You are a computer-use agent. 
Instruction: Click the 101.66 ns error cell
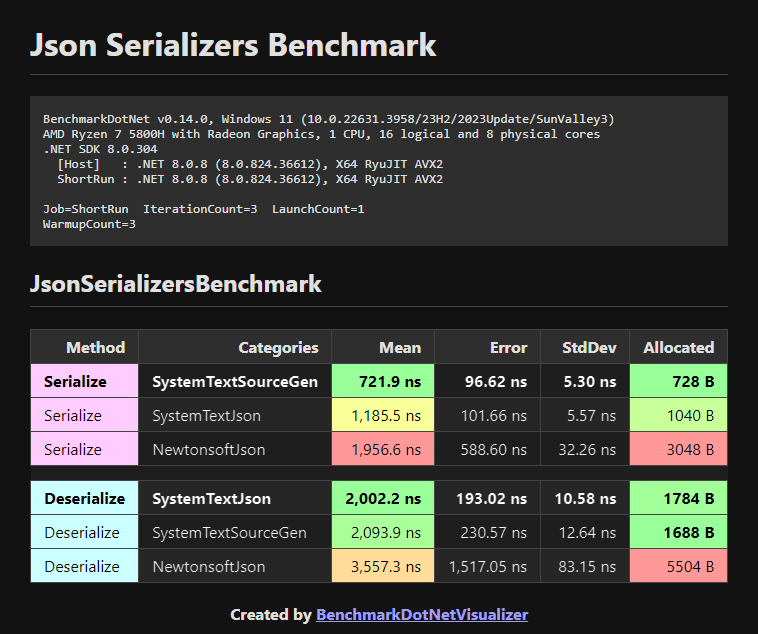487,415
